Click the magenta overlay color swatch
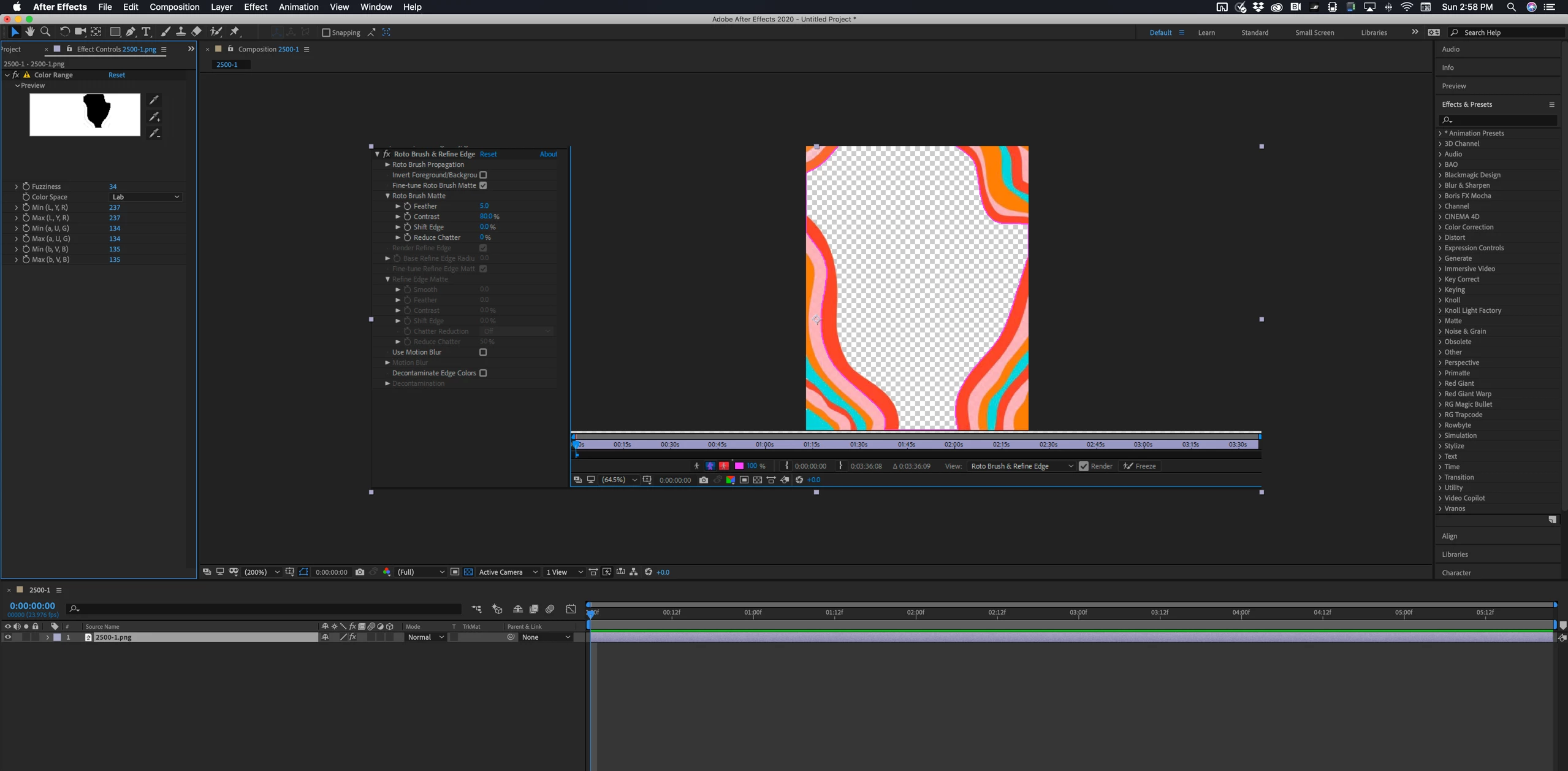The height and width of the screenshot is (771, 1568). click(x=739, y=466)
